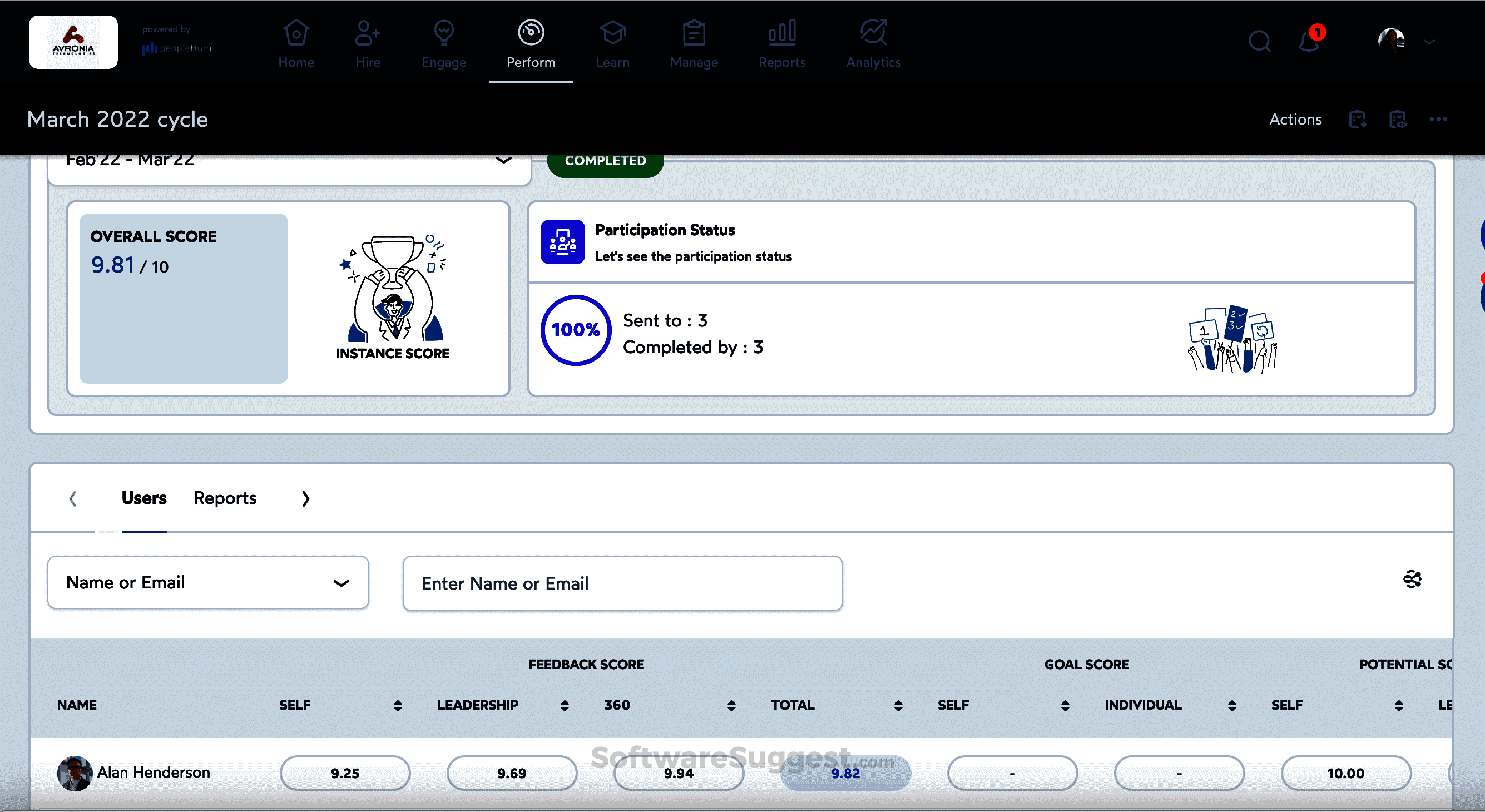
Task: Expand the profile avatar menu chevron
Action: pos(1429,42)
